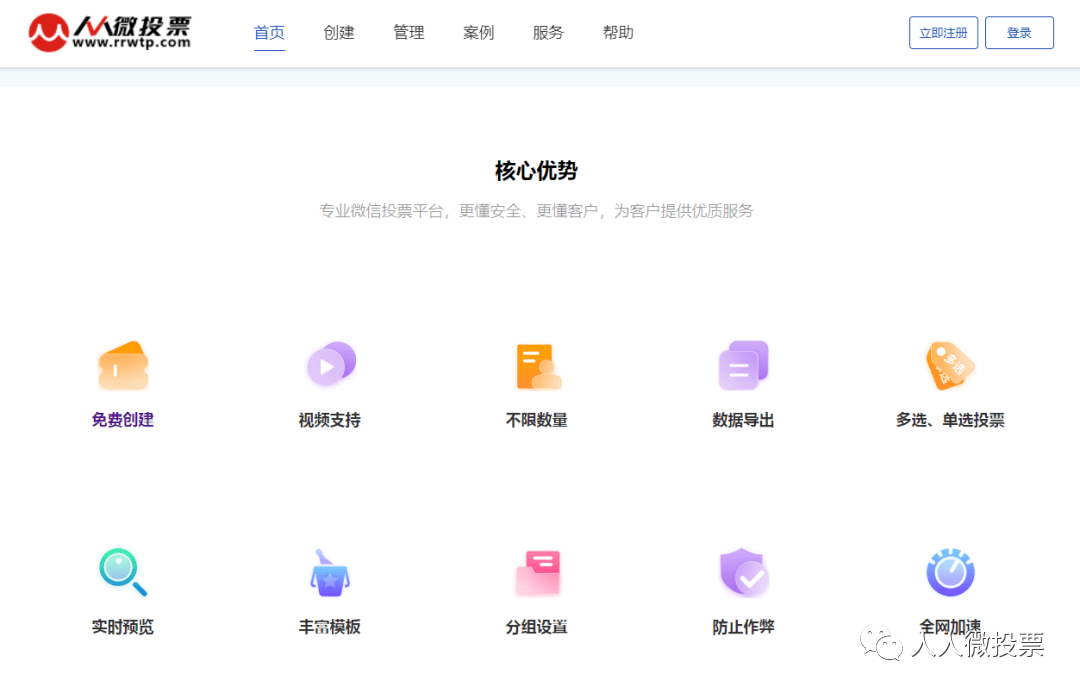Open the 数据导出 data export icon

743,364
